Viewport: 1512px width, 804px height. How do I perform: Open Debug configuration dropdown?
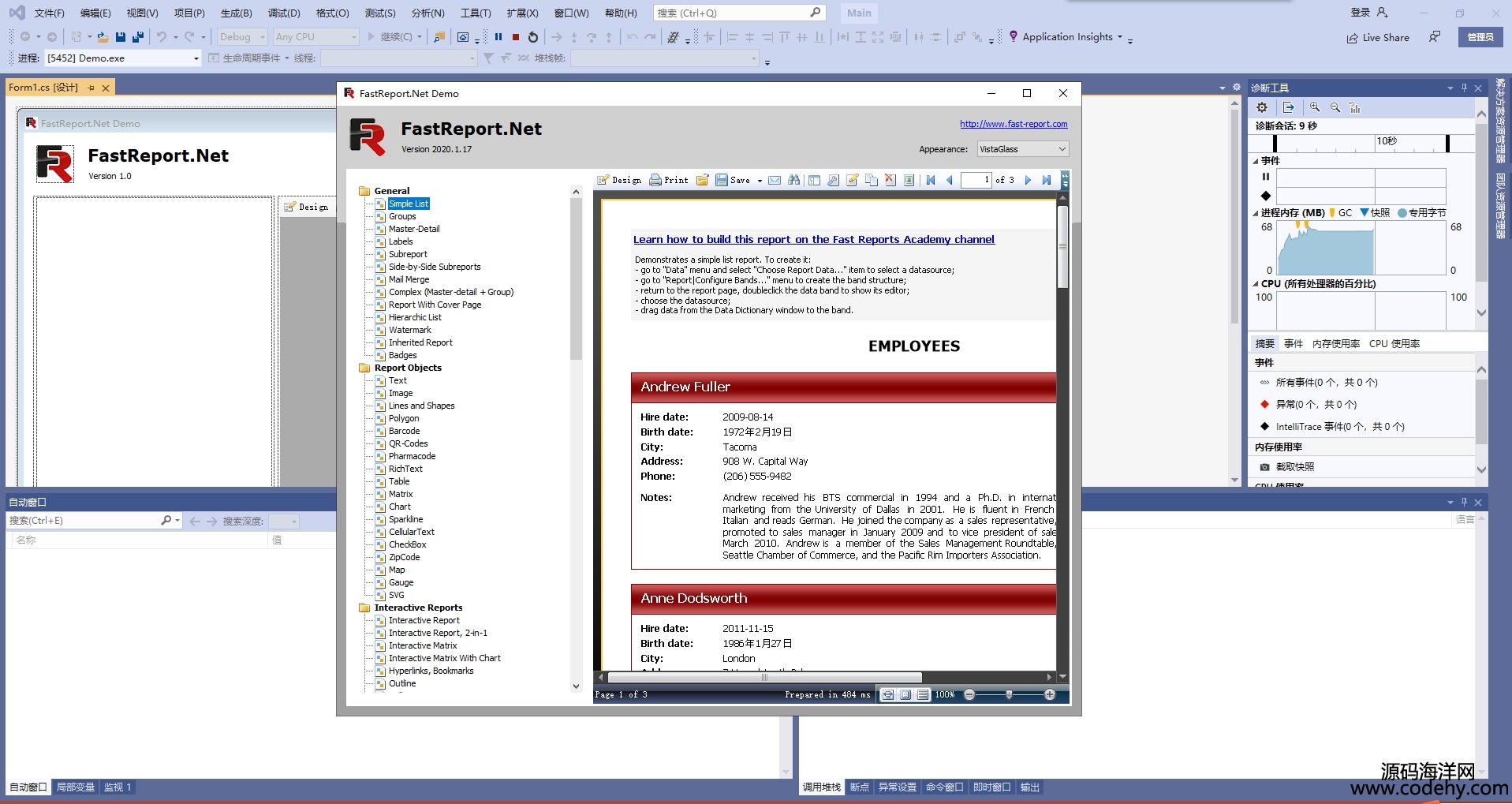pyautogui.click(x=242, y=37)
